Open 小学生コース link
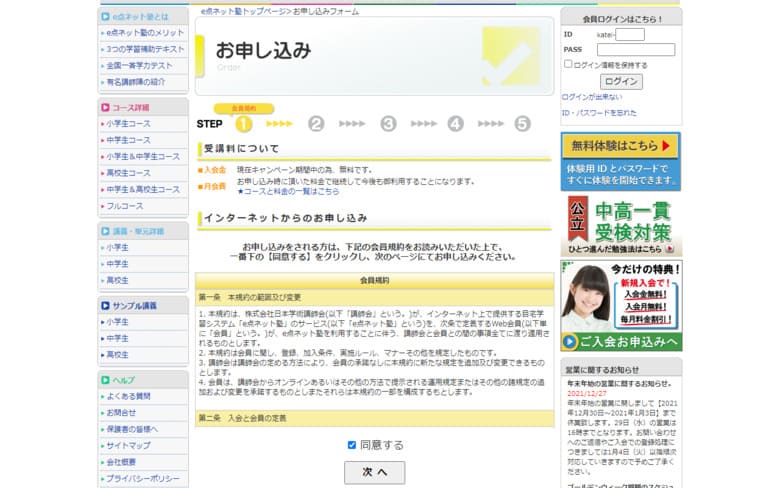The image size is (780, 488). 128,124
